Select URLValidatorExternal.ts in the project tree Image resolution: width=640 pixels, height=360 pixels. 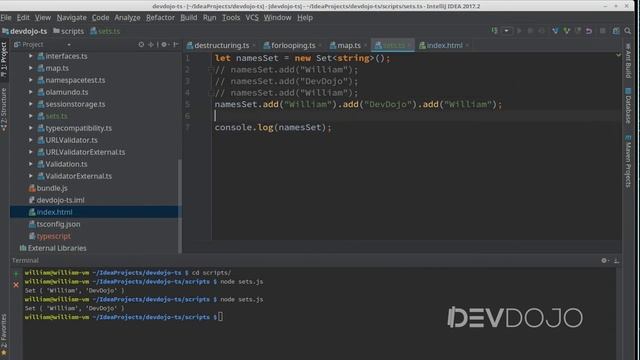[85, 152]
